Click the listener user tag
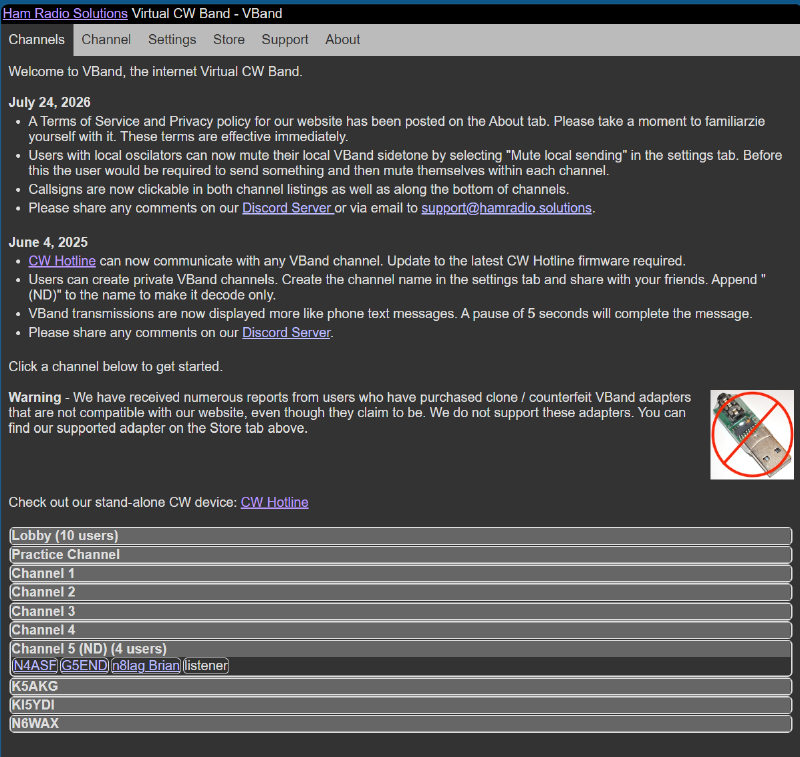 206,666
